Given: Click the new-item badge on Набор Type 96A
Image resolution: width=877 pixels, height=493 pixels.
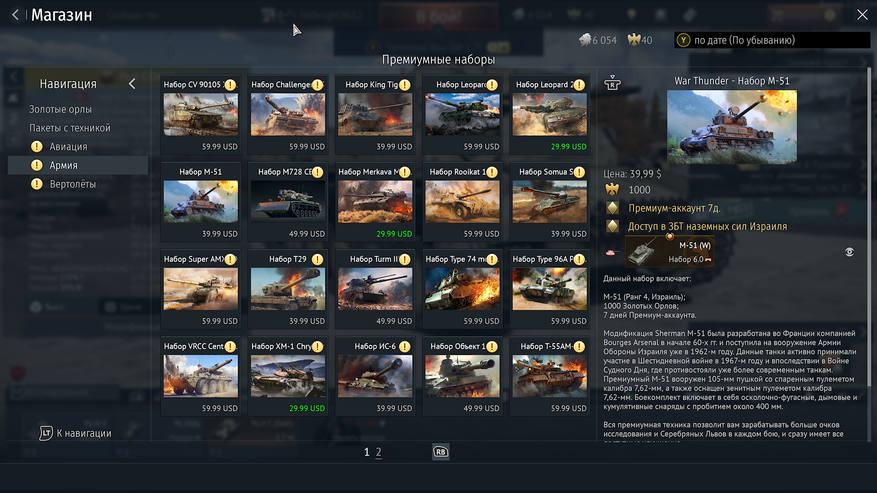Looking at the screenshot, I should click(x=579, y=259).
